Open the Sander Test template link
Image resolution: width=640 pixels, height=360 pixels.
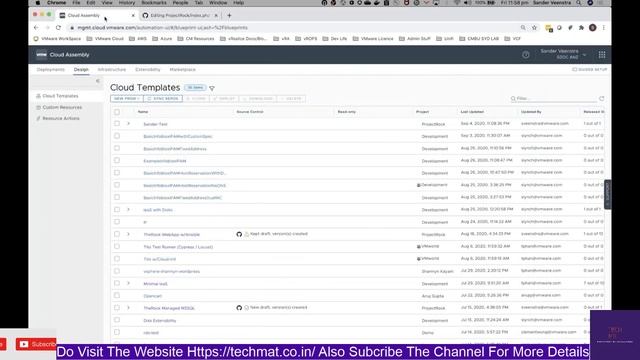tap(156, 124)
